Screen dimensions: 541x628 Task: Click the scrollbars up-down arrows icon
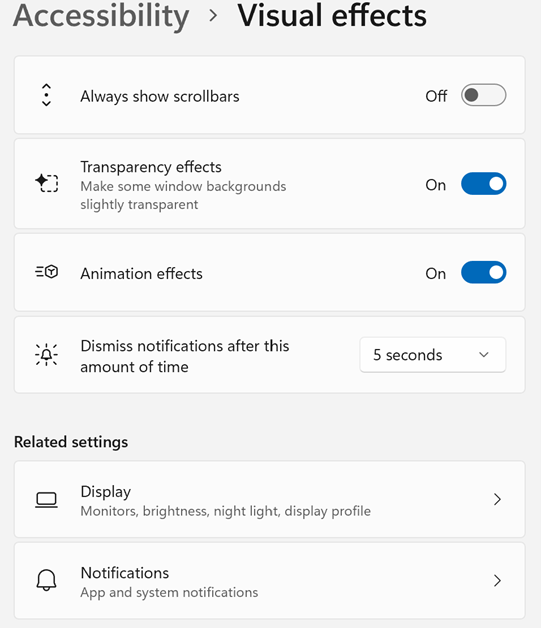tap(46, 95)
